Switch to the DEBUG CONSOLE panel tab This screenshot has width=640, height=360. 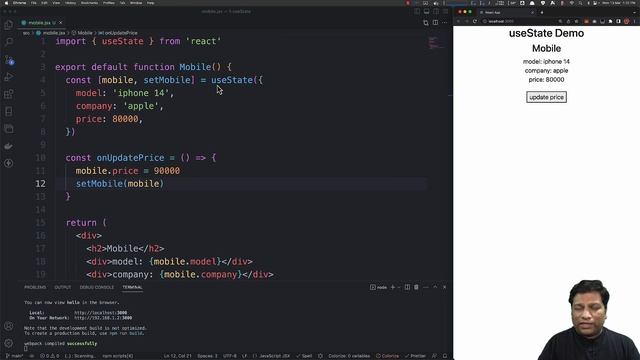(97, 287)
